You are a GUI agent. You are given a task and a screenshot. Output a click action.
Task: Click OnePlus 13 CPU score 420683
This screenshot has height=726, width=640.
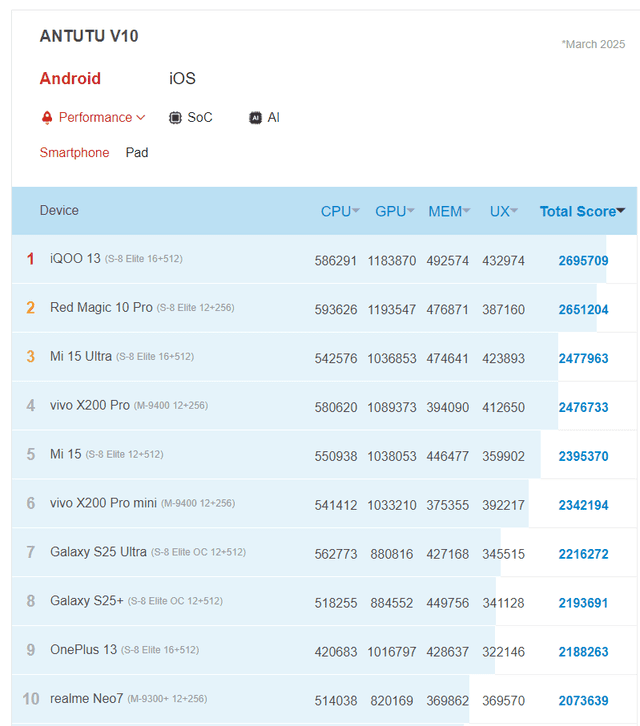[336, 652]
